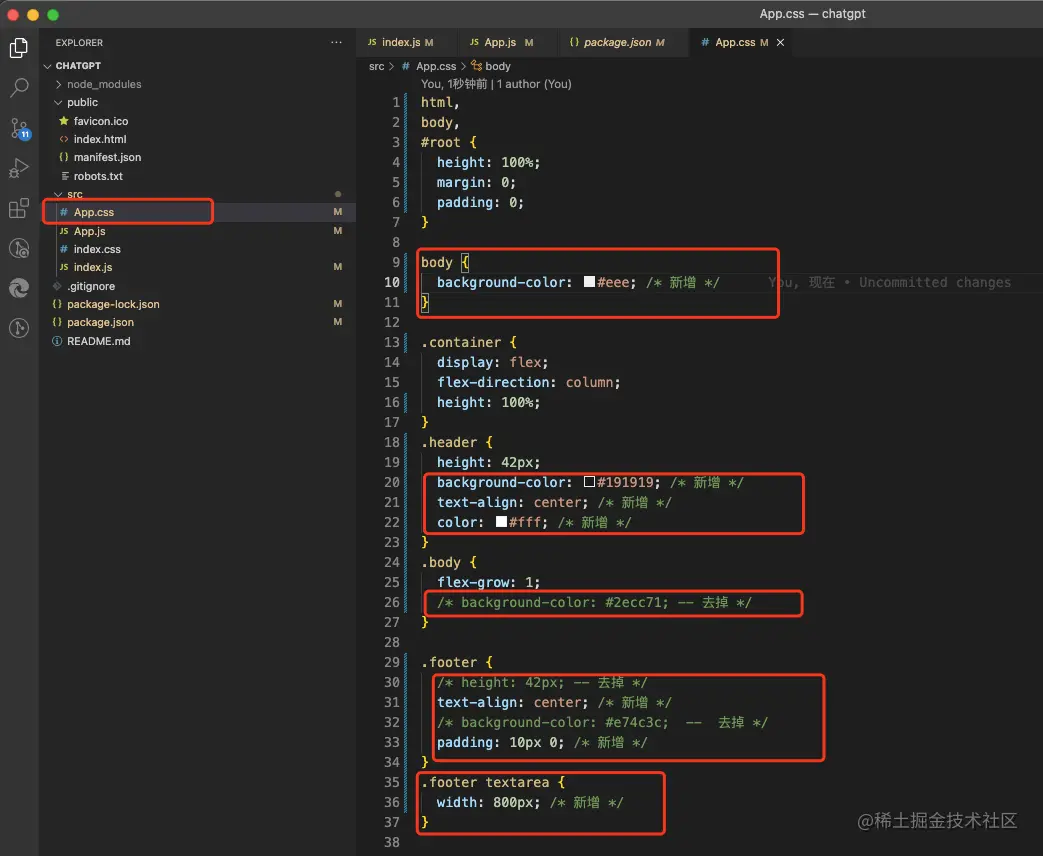
Task: Open the Git graph icon in activity bar
Action: click(19, 328)
